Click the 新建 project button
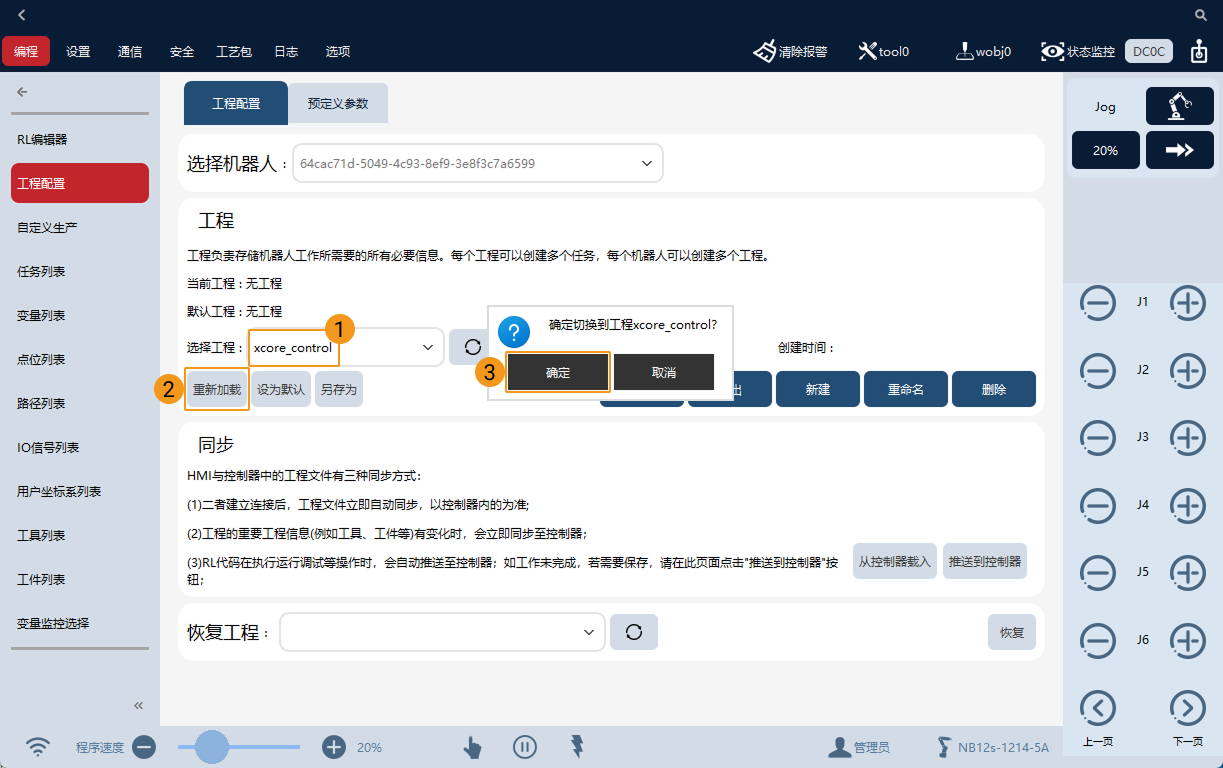Screen dimensions: 1223x768 [818, 389]
